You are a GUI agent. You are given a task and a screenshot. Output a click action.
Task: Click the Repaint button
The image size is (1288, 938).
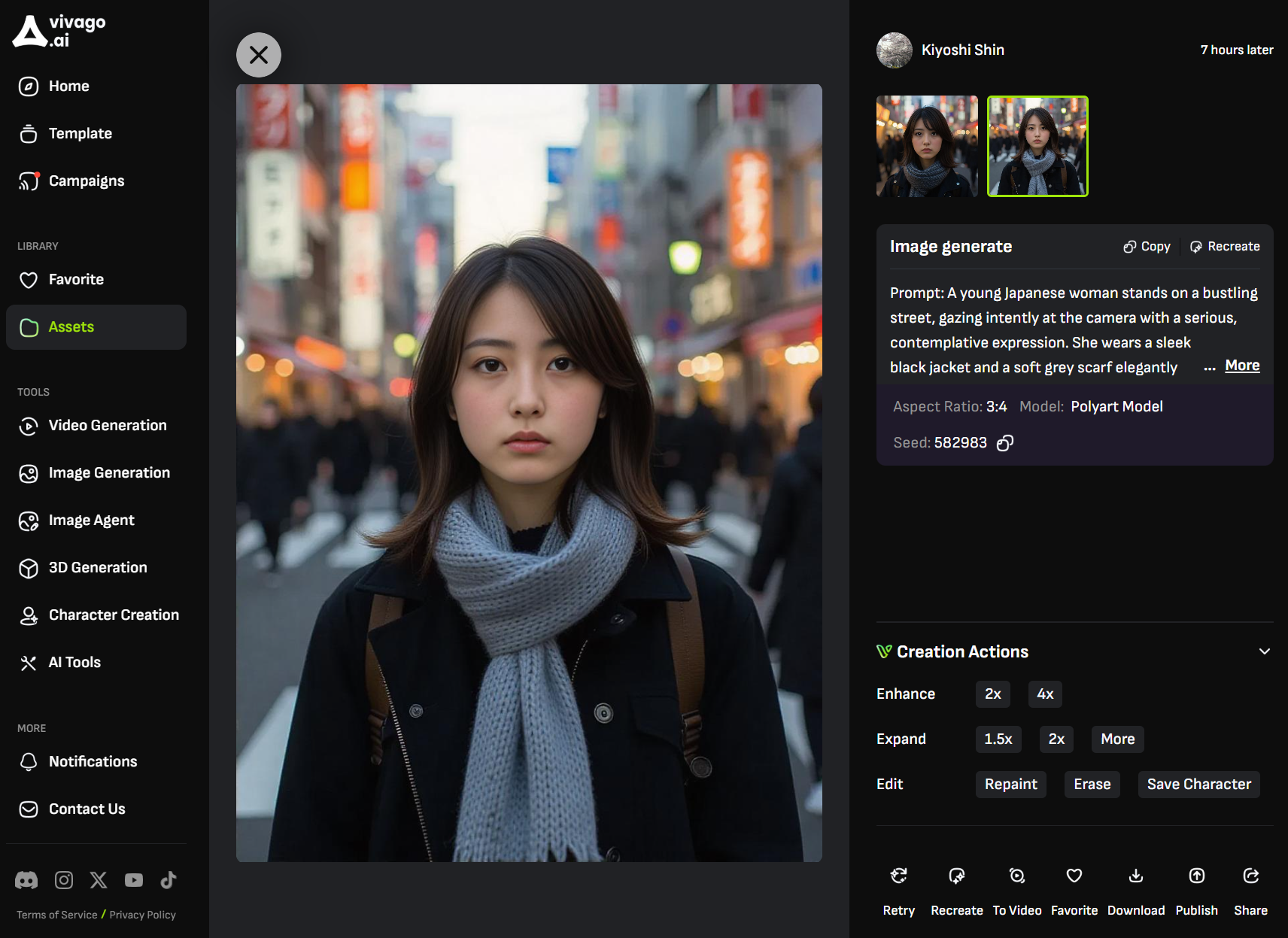[1010, 785]
